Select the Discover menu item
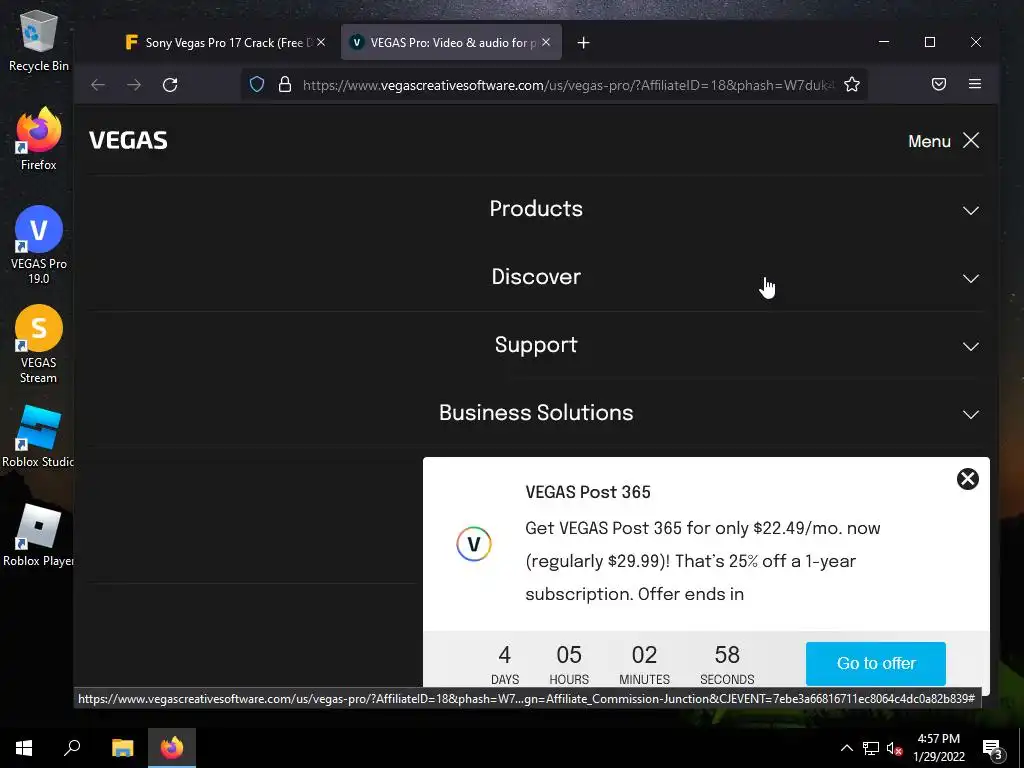Image resolution: width=1024 pixels, height=768 pixels. point(536,277)
